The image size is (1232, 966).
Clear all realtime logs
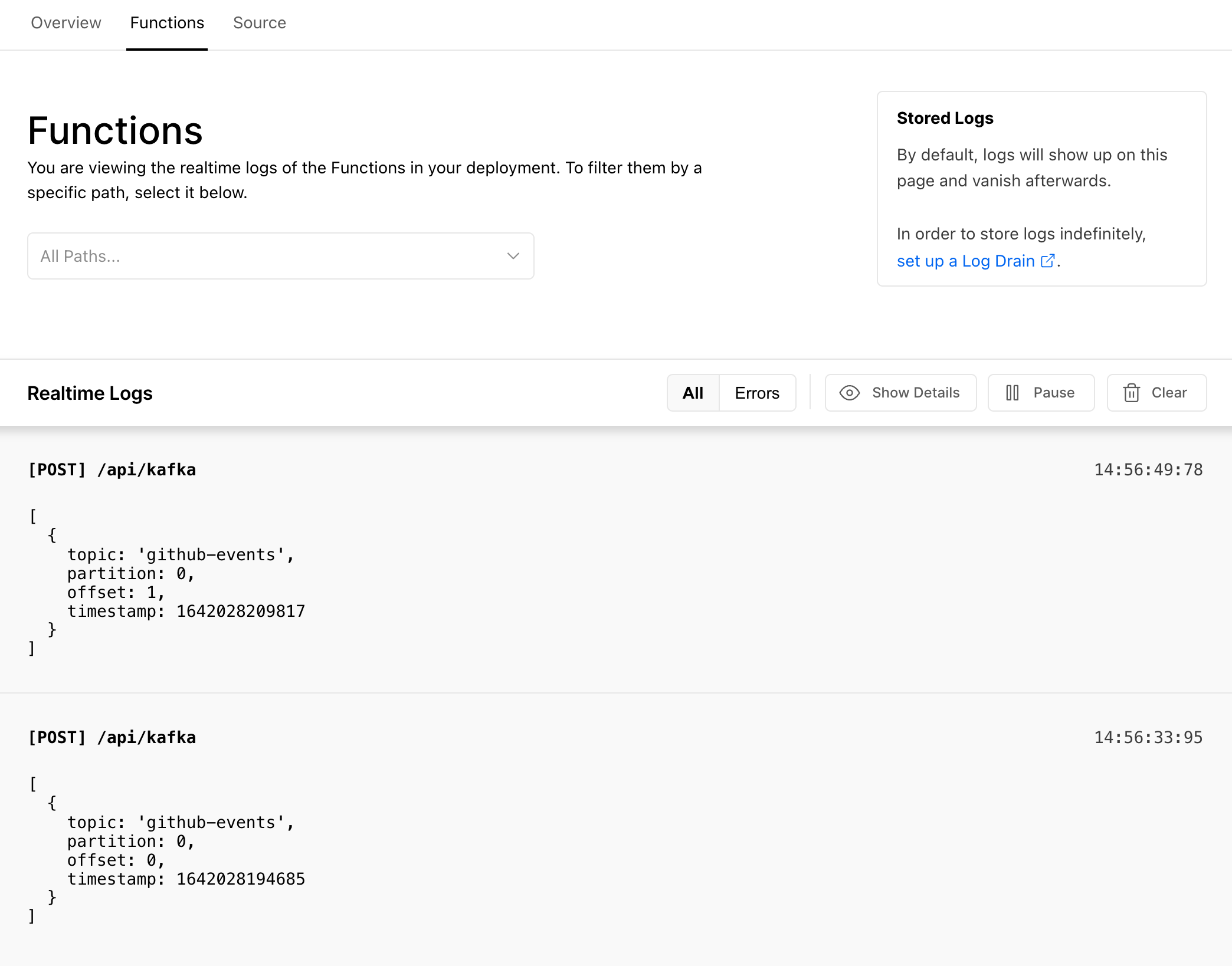[1156, 392]
